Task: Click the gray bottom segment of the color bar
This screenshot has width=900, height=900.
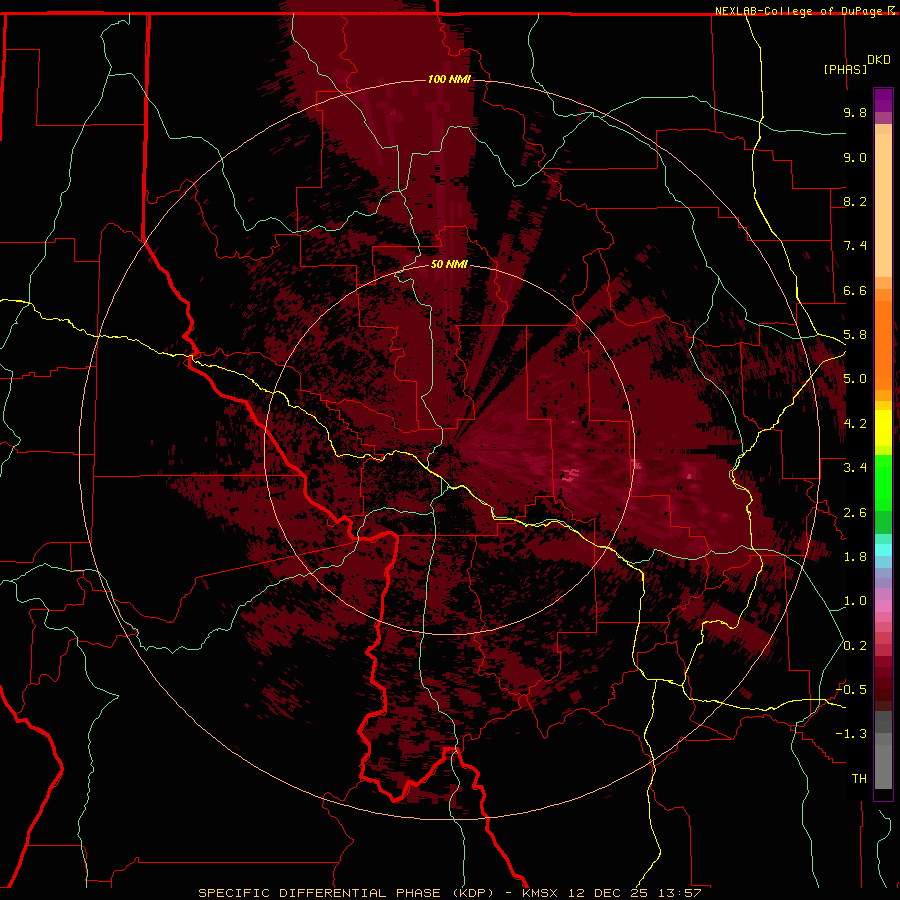Action: pos(883,761)
